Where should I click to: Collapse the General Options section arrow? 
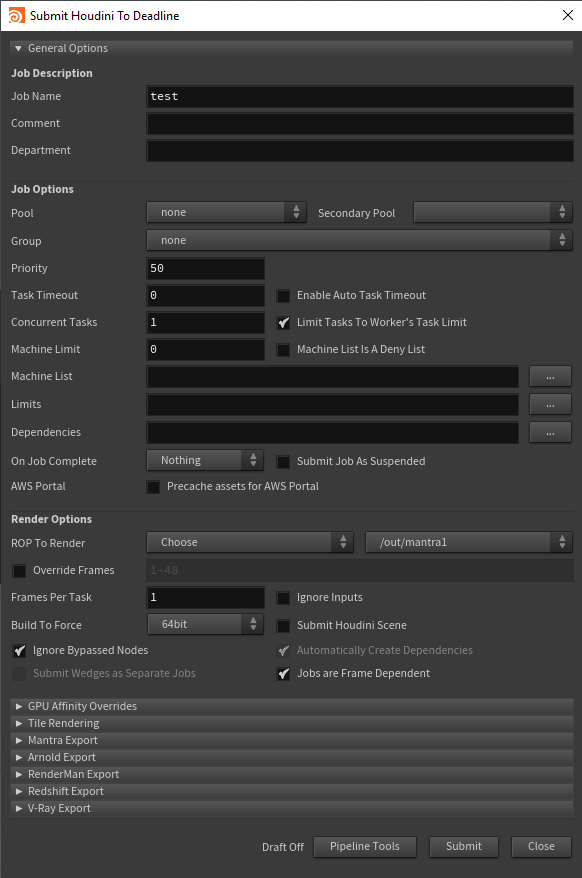pyautogui.click(x=18, y=48)
